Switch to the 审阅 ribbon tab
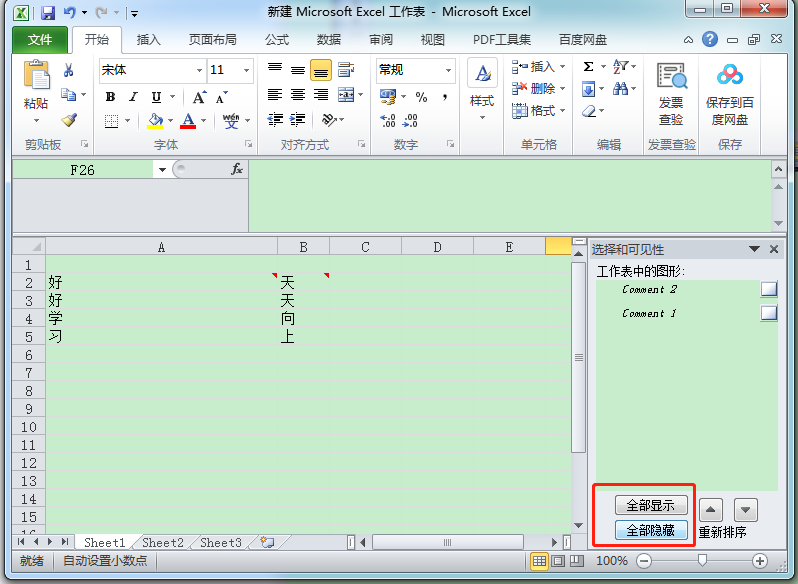 pos(381,40)
